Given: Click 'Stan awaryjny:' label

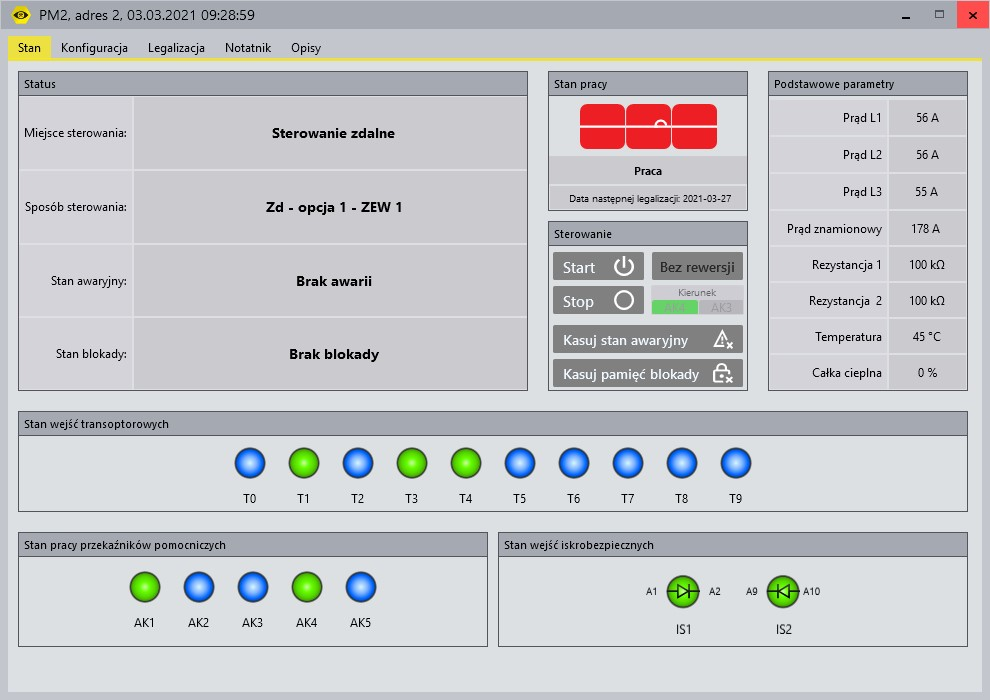Looking at the screenshot, I should [x=89, y=281].
